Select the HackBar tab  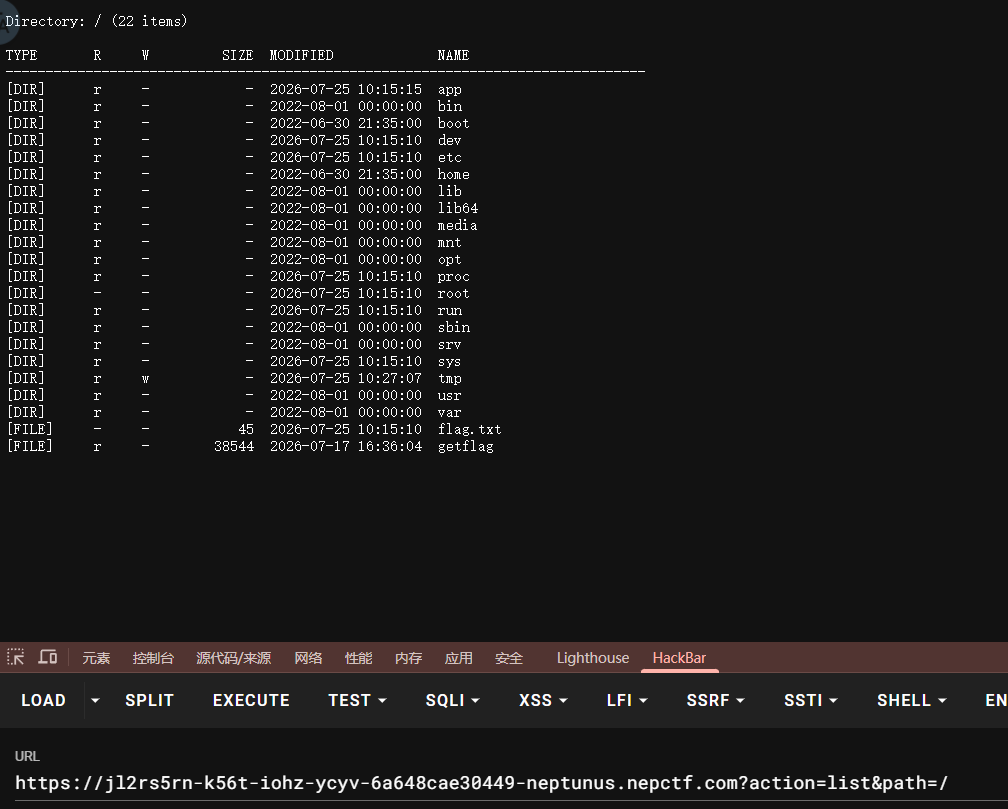point(679,658)
